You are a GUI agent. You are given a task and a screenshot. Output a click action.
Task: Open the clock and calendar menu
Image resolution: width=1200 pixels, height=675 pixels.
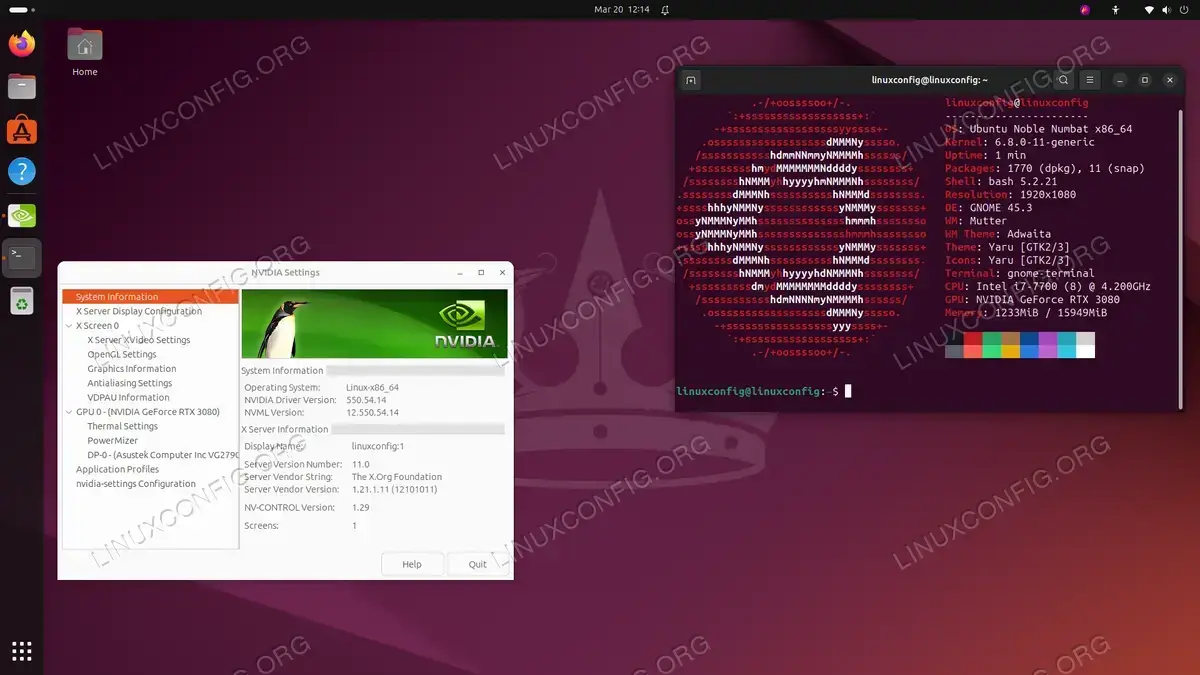[622, 9]
